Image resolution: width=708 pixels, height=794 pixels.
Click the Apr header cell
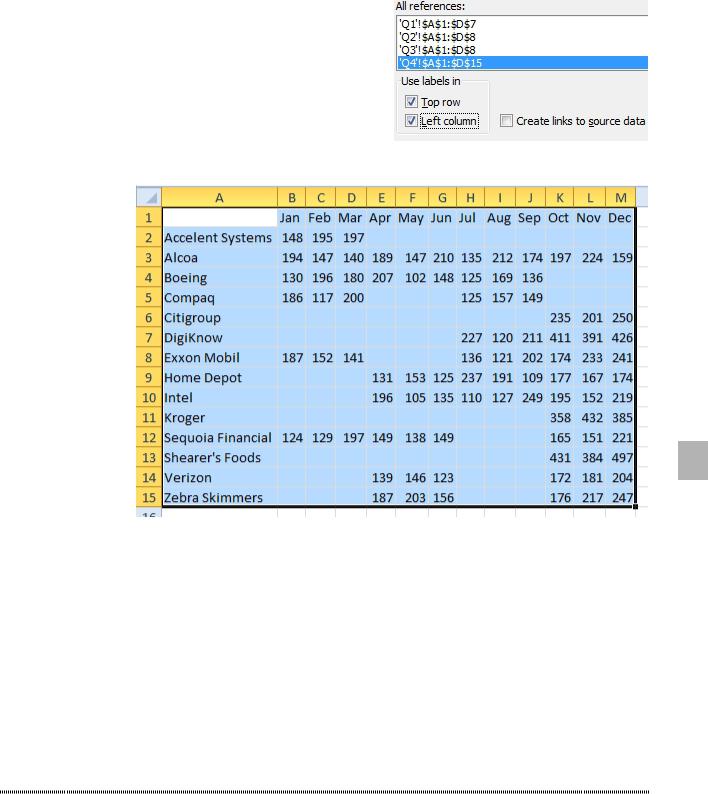(x=381, y=218)
